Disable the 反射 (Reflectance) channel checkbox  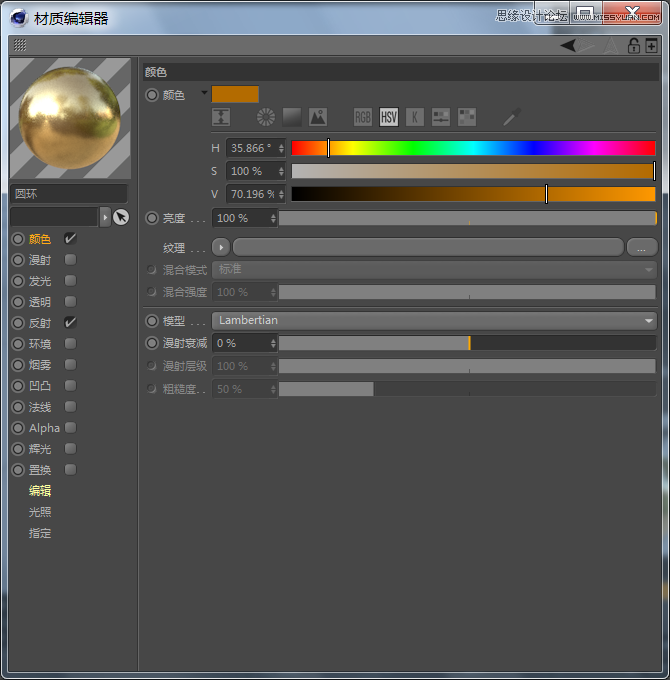point(70,323)
